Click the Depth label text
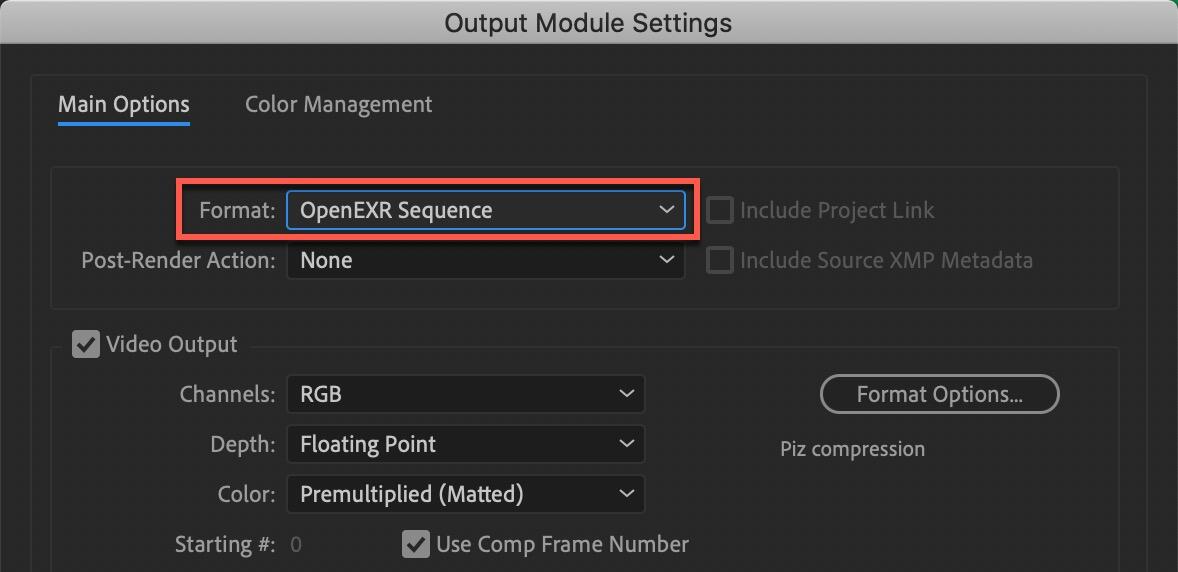1178x572 pixels. [x=242, y=444]
